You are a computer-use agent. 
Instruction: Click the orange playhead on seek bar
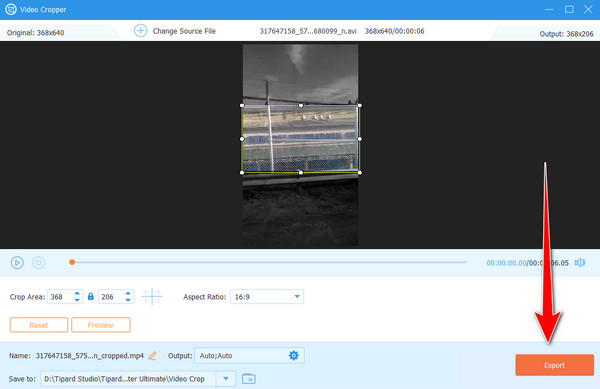pyautogui.click(x=72, y=262)
